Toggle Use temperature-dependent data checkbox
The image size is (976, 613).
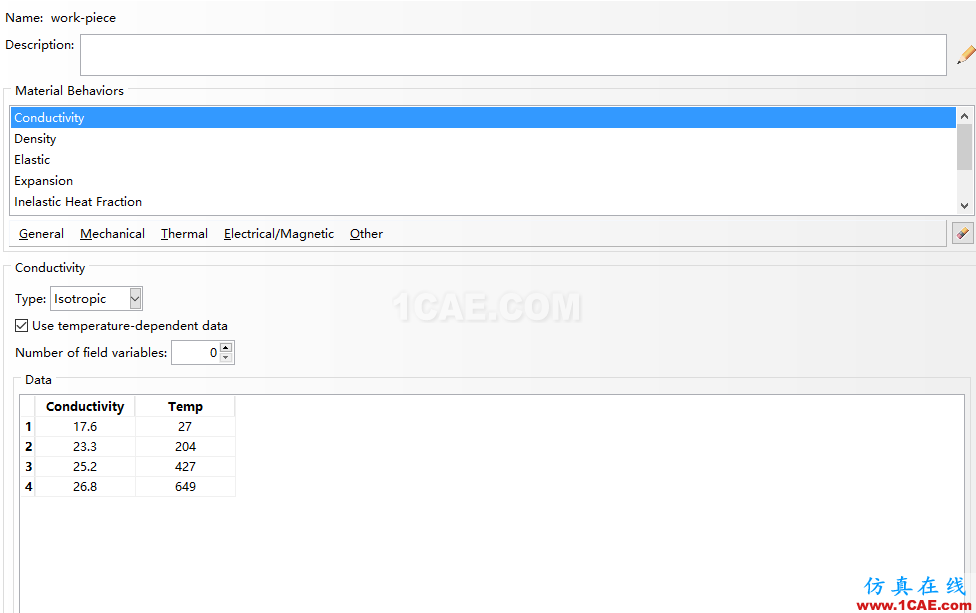(22, 325)
